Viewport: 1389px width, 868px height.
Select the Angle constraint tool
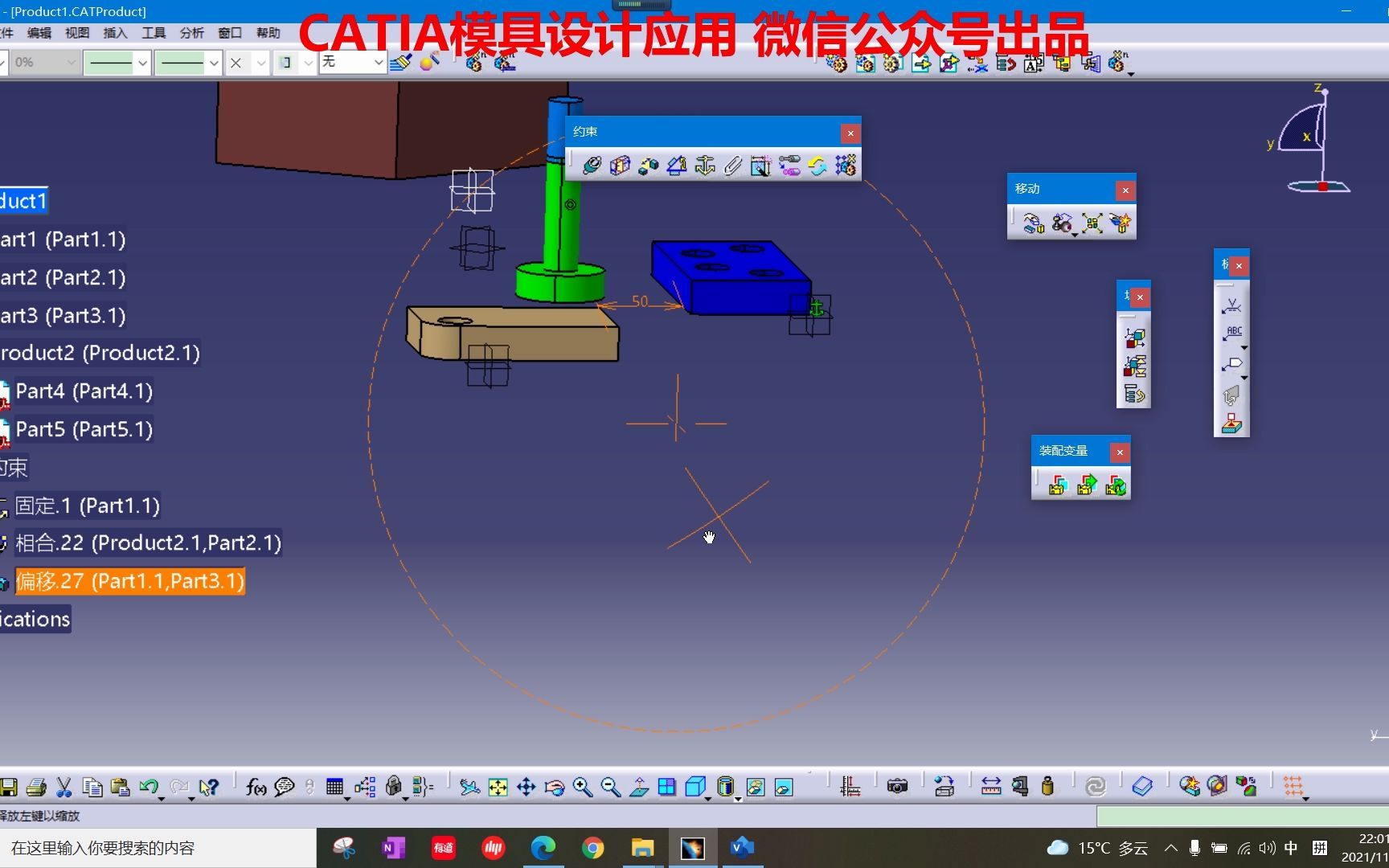pos(676,166)
